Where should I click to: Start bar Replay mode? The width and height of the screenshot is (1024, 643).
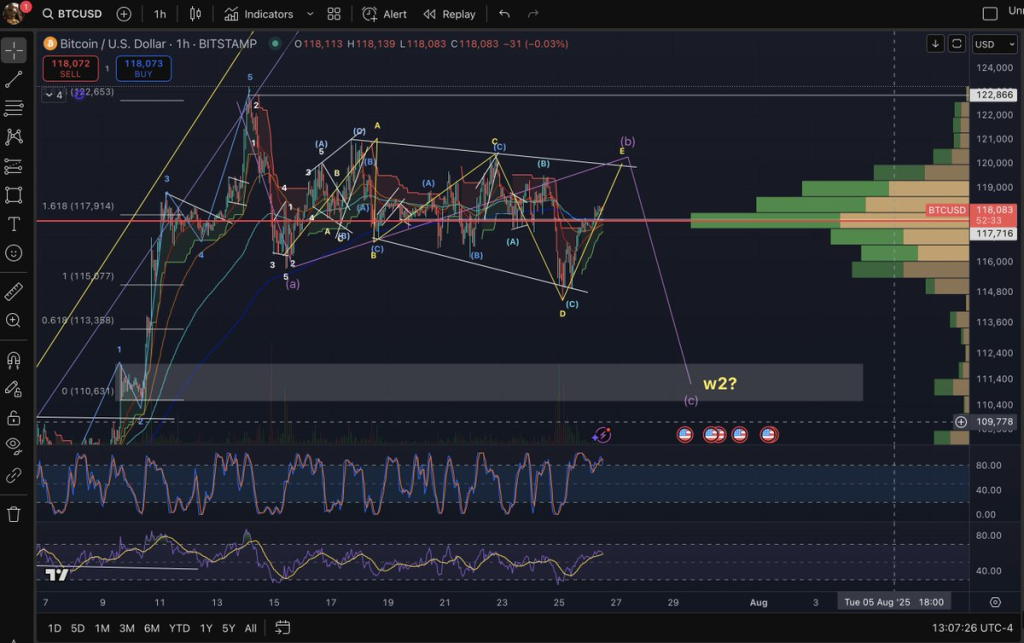pyautogui.click(x=449, y=14)
